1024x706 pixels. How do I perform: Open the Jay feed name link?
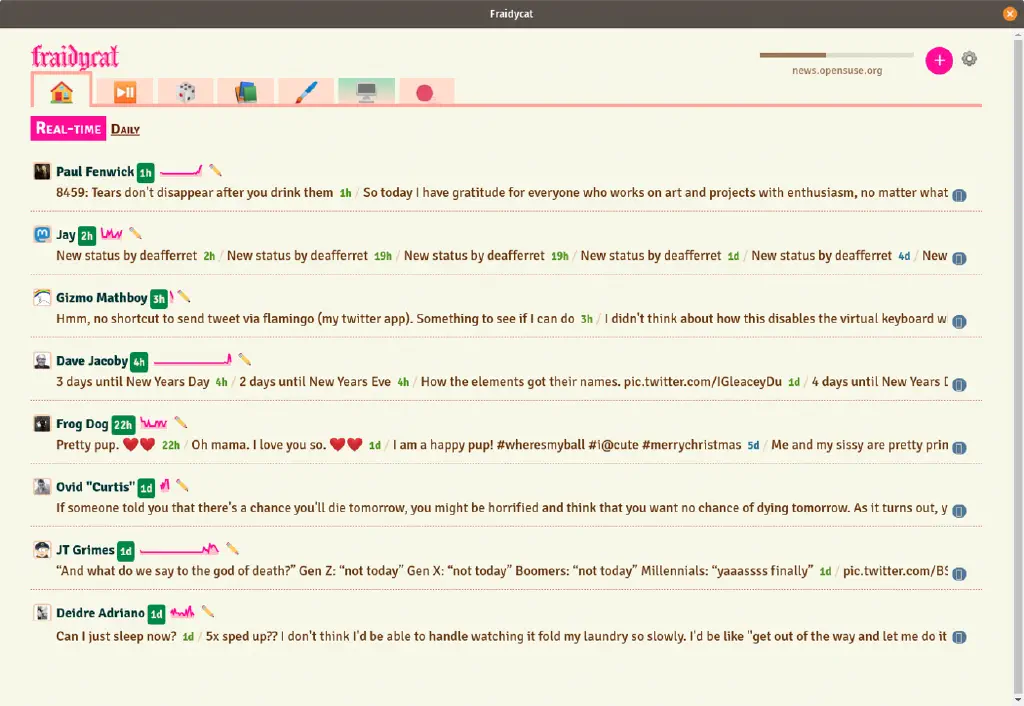pos(65,234)
